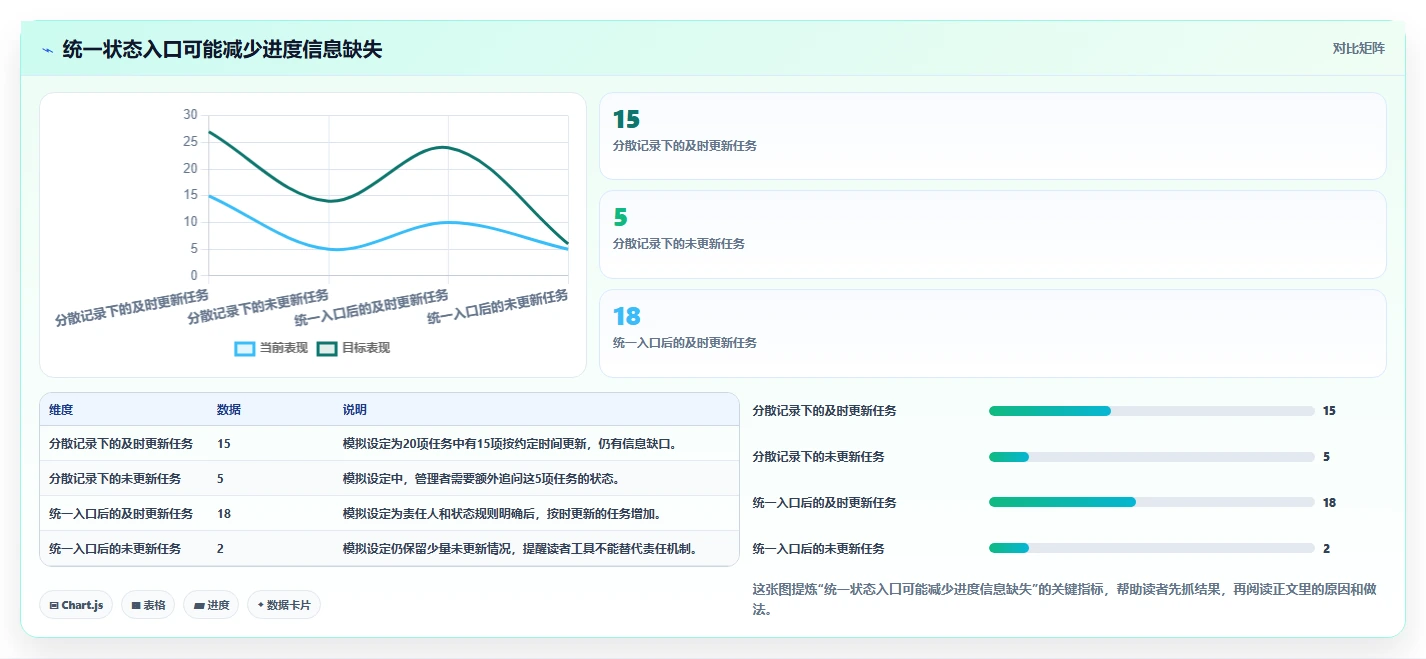The width and height of the screenshot is (1426, 659).
Task: Toggle the 目标表现 legend swatch
Action: (327, 348)
